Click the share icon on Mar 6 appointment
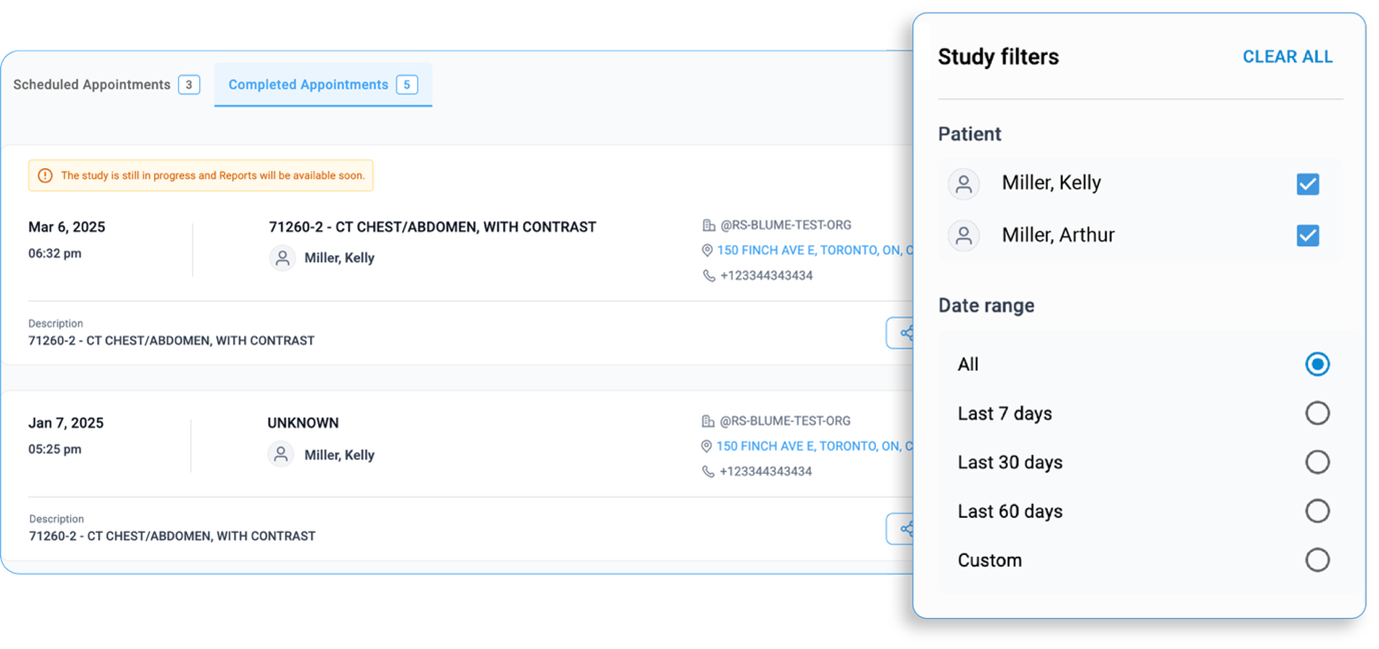The image size is (1379, 649). (905, 333)
